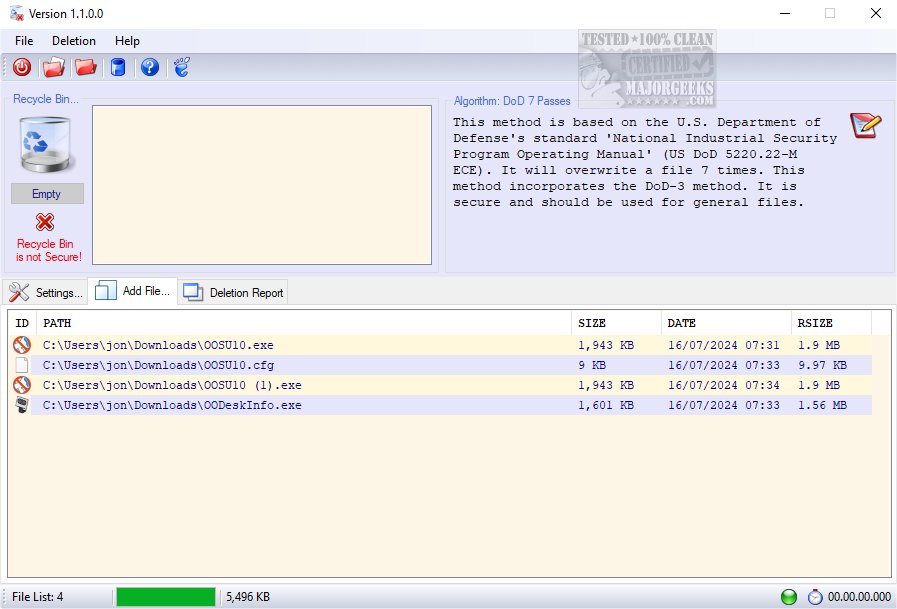Screen dimensions: 897x609
Task: Click the app icon in title bar
Action: 17,13
